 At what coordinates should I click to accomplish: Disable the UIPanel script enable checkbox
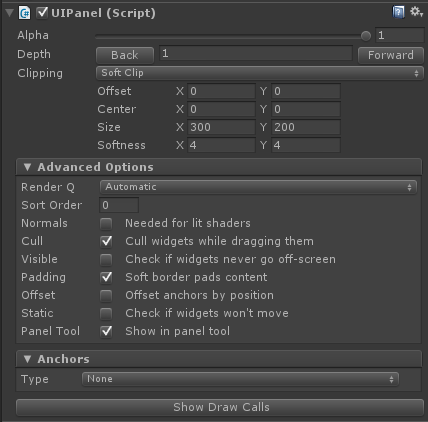pos(42,13)
